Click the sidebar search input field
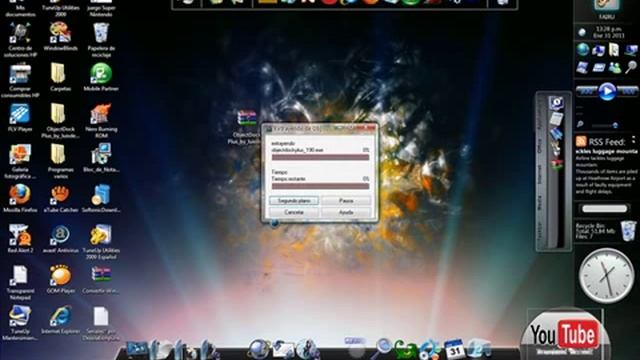This screenshot has width=640, height=360. click(604, 209)
